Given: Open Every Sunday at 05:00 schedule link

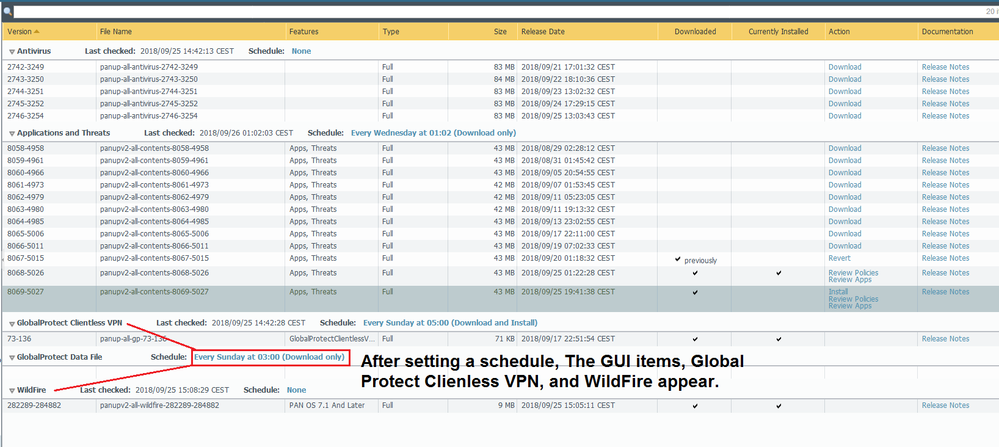Looking at the screenshot, I should click(x=450, y=323).
